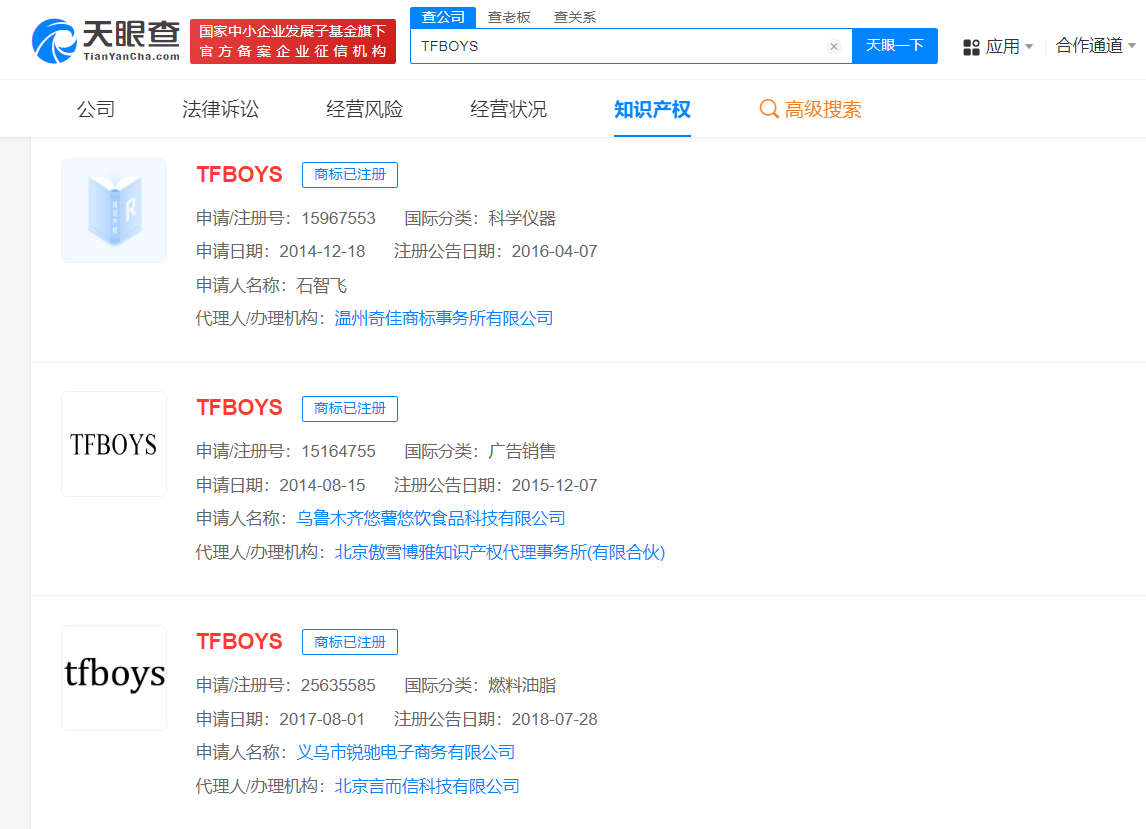Click application date 2017-08-01
This screenshot has width=1146, height=829.
point(322,719)
